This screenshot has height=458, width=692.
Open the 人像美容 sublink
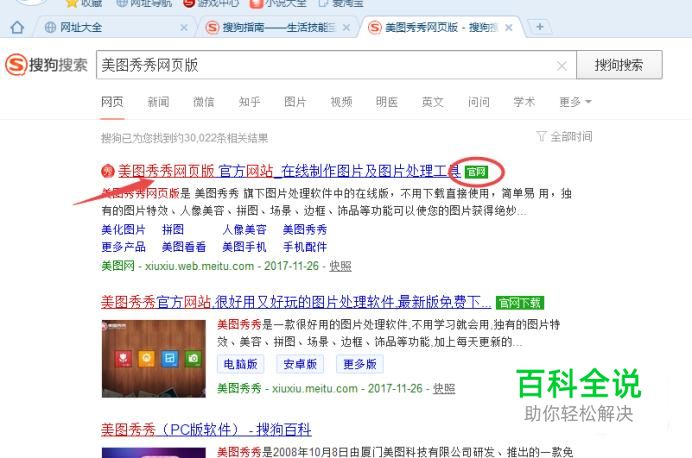(244, 229)
